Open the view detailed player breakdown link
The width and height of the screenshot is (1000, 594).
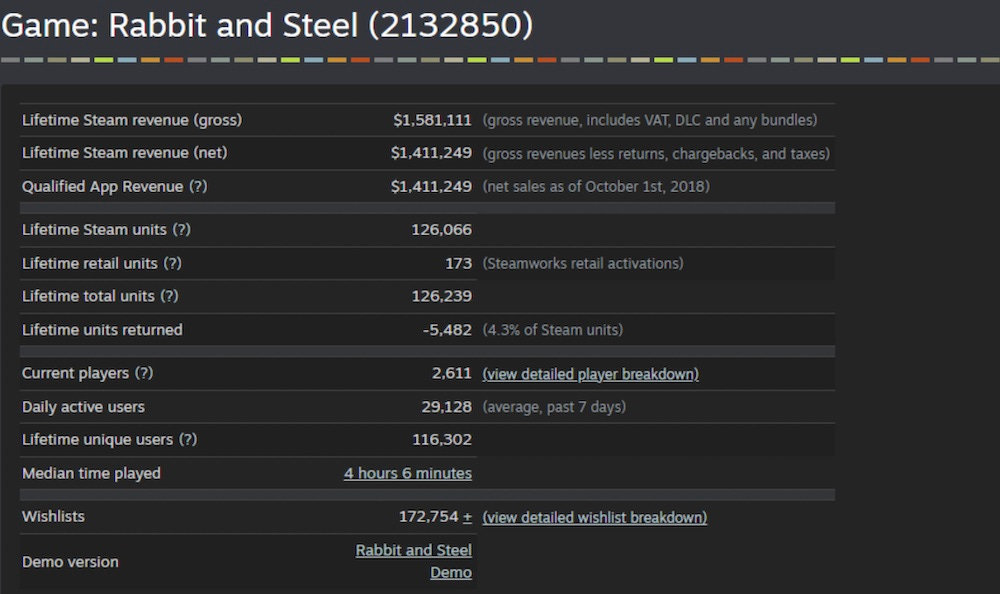591,374
